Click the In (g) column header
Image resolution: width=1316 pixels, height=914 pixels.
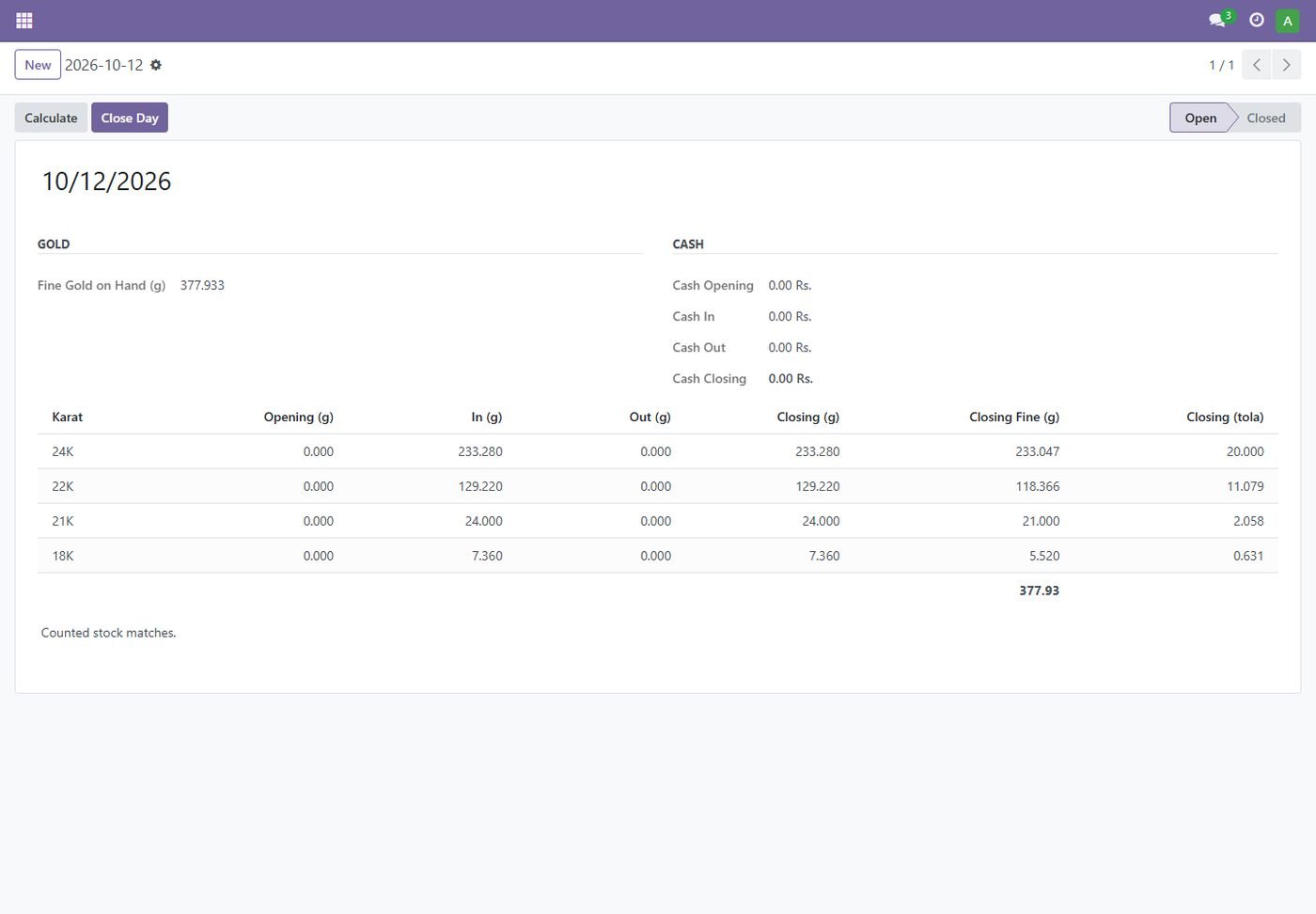487,417
